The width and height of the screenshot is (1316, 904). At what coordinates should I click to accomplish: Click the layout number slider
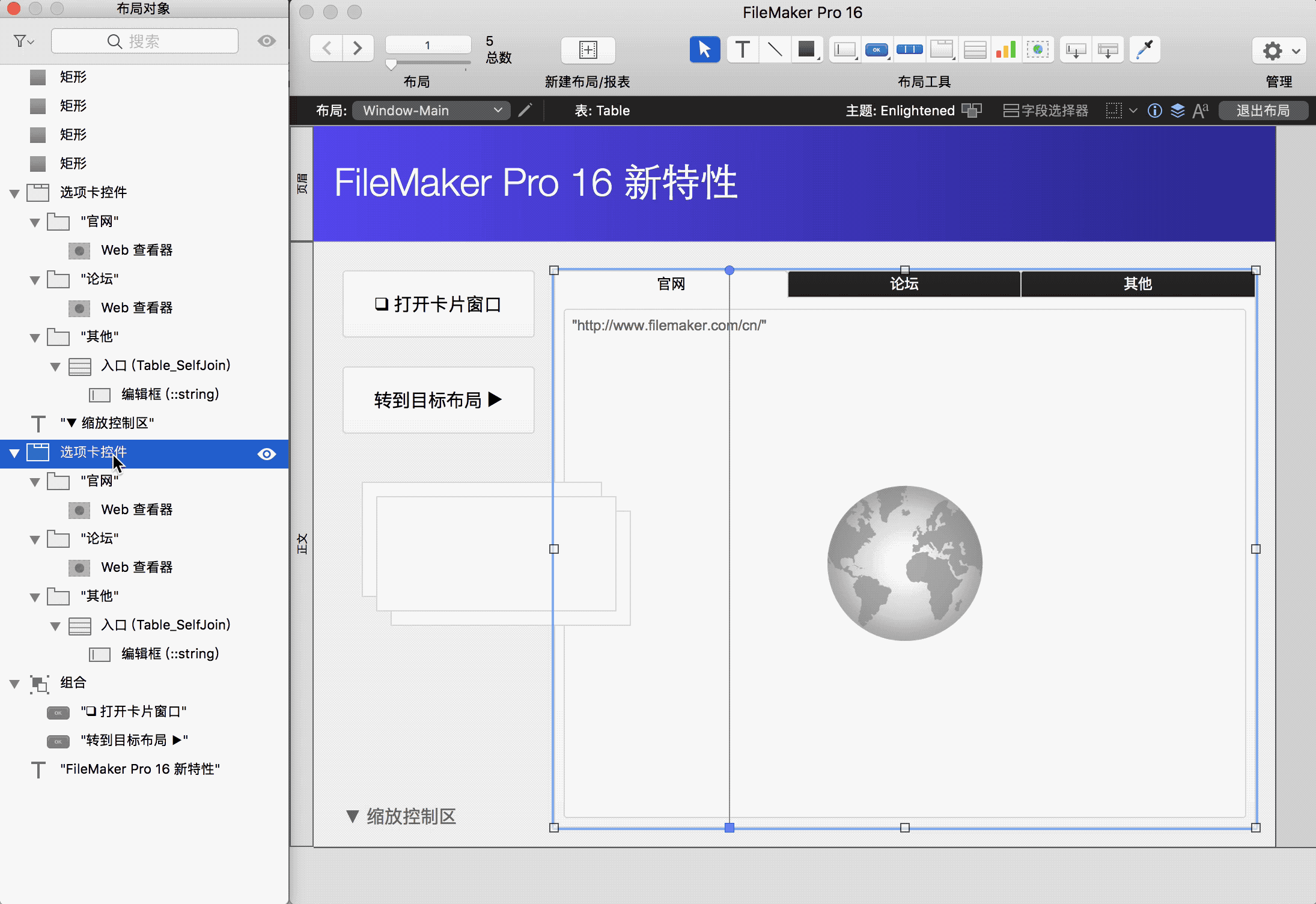pos(391,64)
